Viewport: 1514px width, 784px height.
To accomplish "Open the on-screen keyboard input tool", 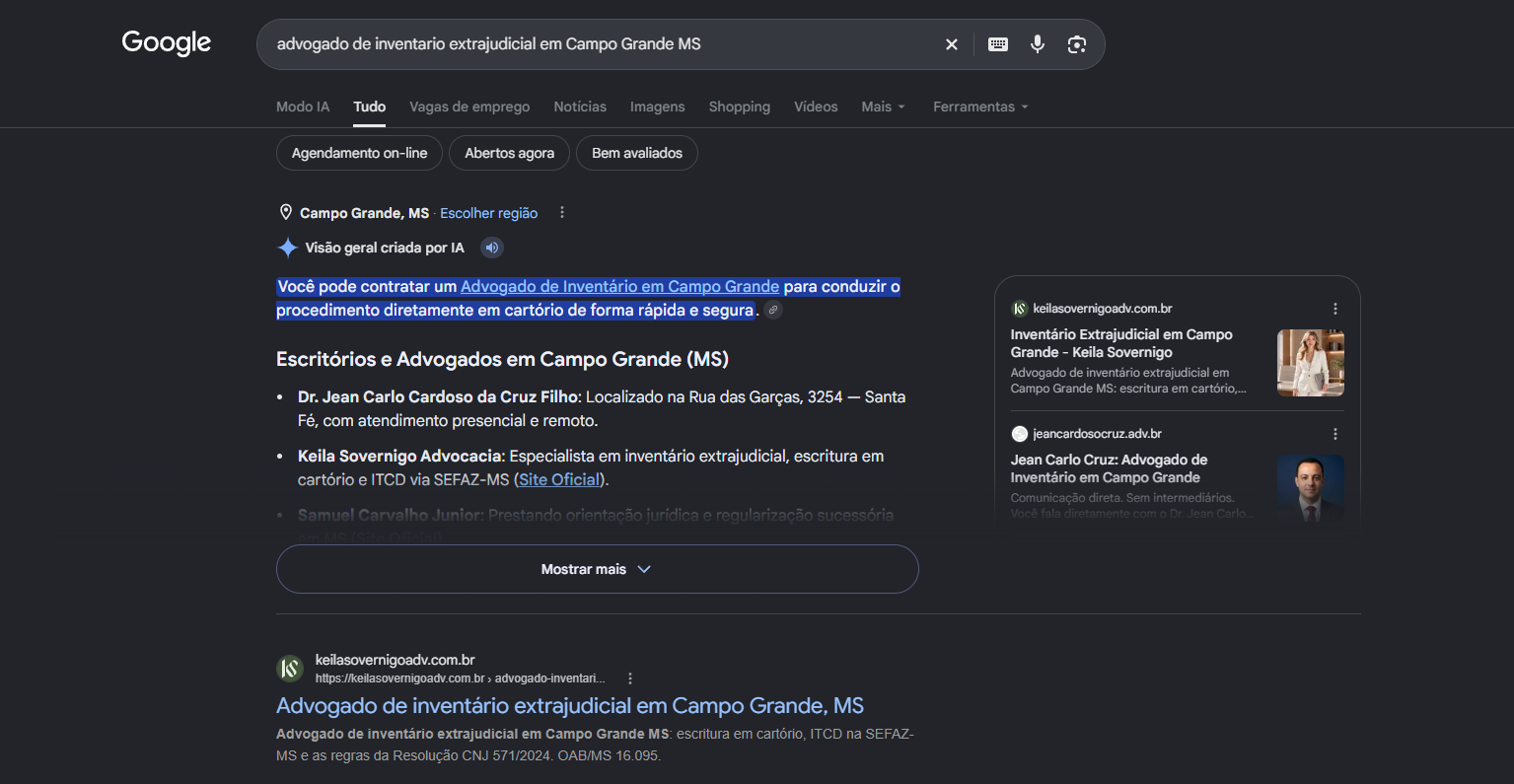I will pyautogui.click(x=998, y=44).
